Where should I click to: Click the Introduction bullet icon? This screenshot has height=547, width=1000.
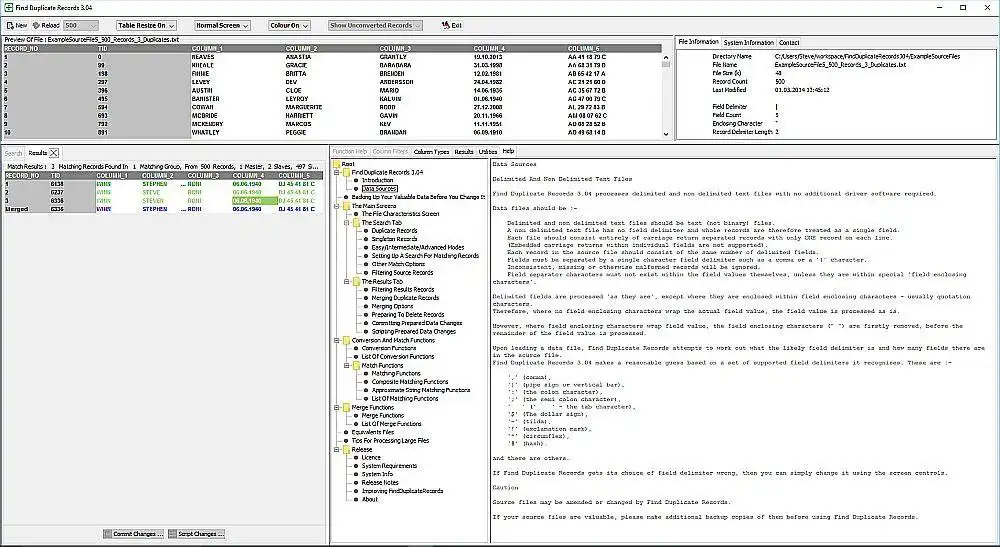pos(357,180)
